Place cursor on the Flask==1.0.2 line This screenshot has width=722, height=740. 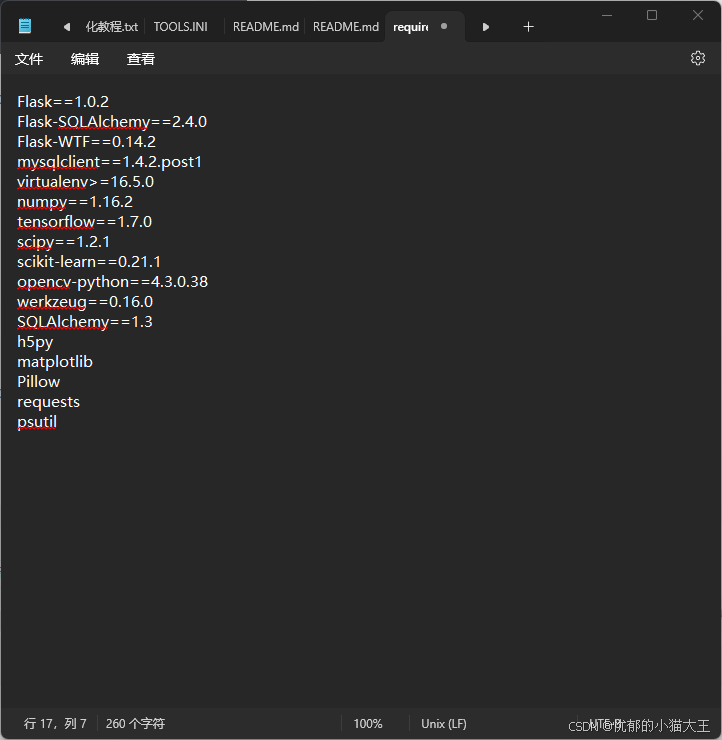coord(63,101)
